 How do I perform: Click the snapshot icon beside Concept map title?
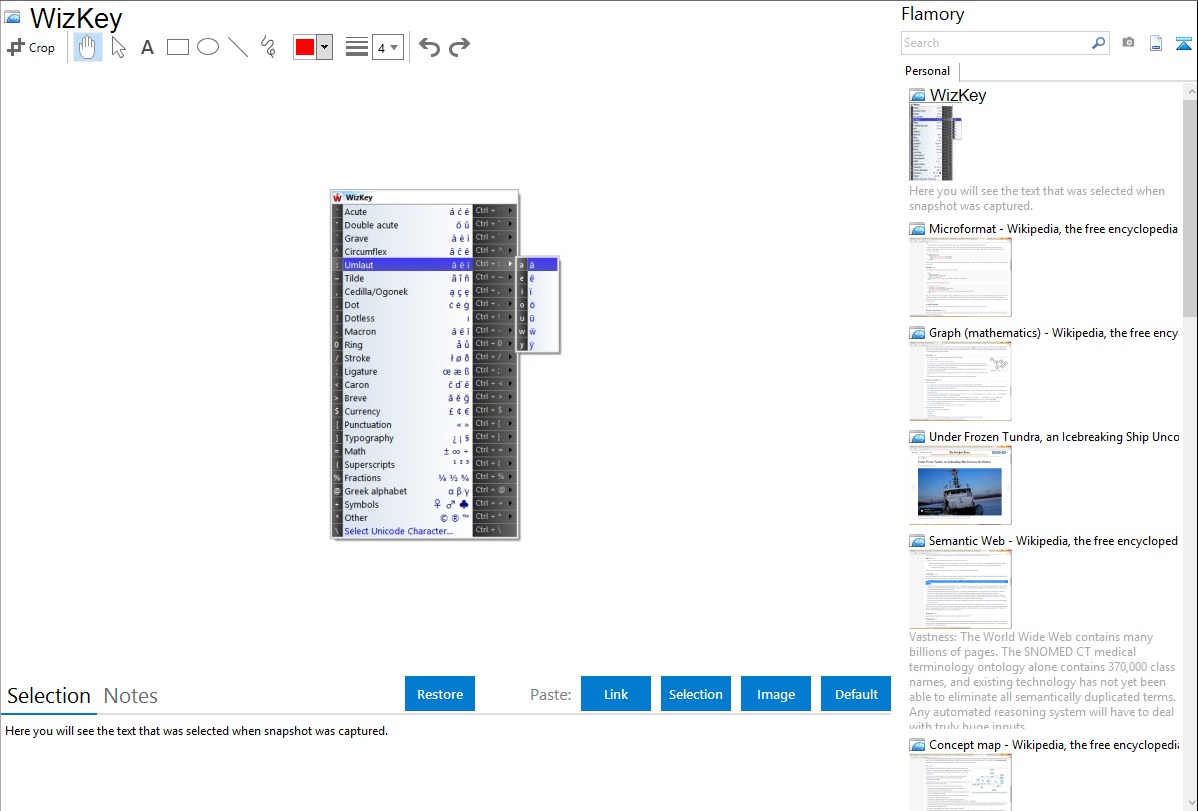pos(917,745)
